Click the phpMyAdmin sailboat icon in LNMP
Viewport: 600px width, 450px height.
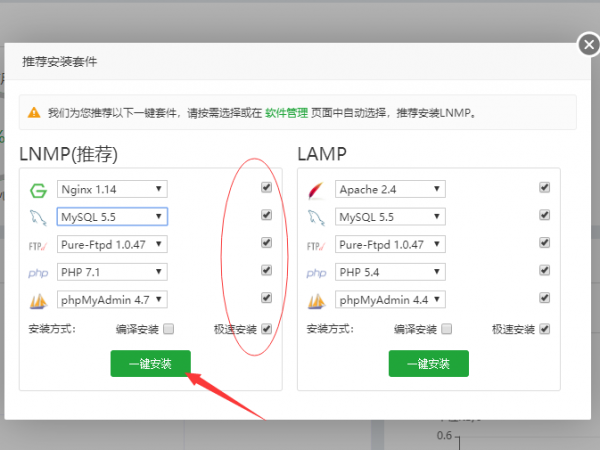tap(39, 299)
